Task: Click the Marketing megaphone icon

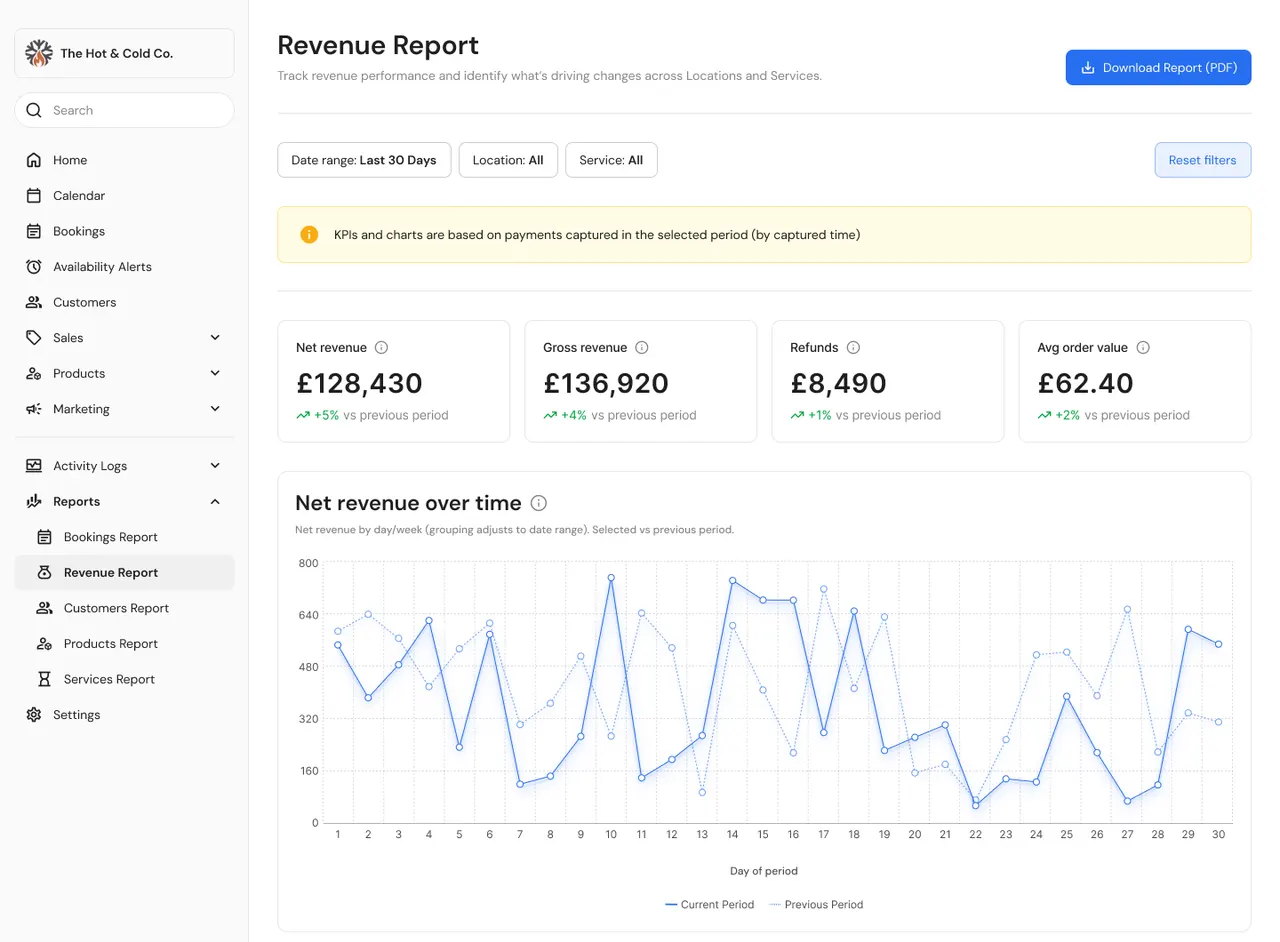Action: tap(34, 409)
